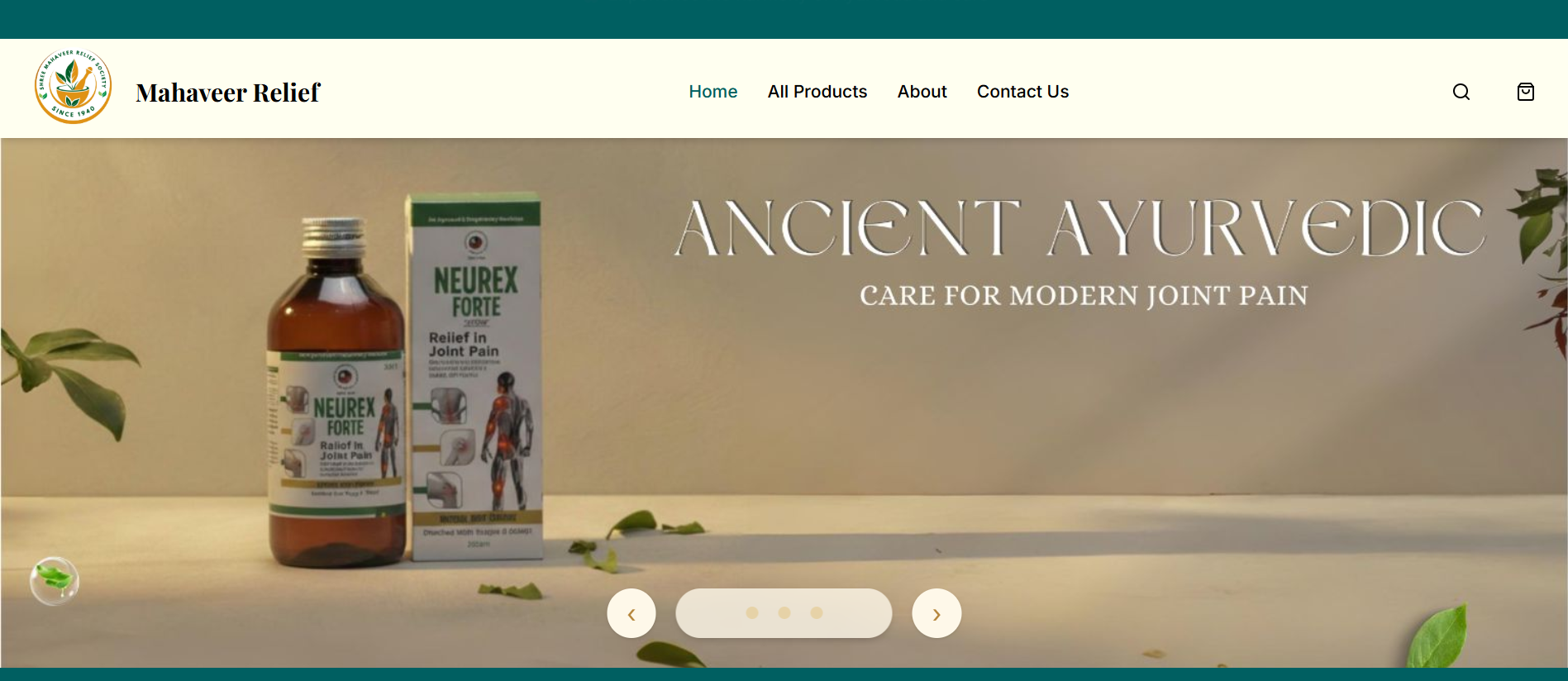Go to the About page

pos(922,92)
